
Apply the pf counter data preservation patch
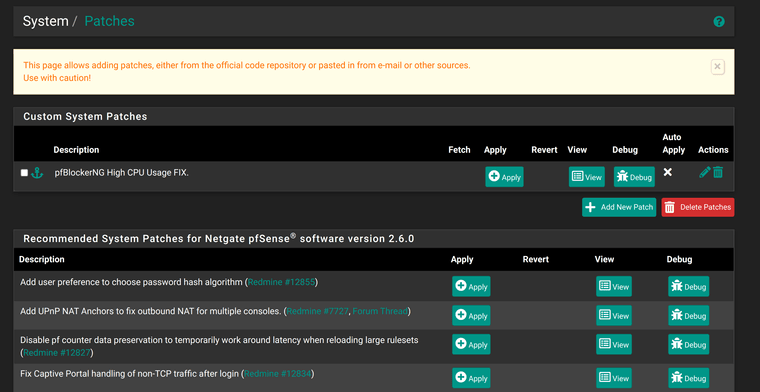tap(471, 345)
